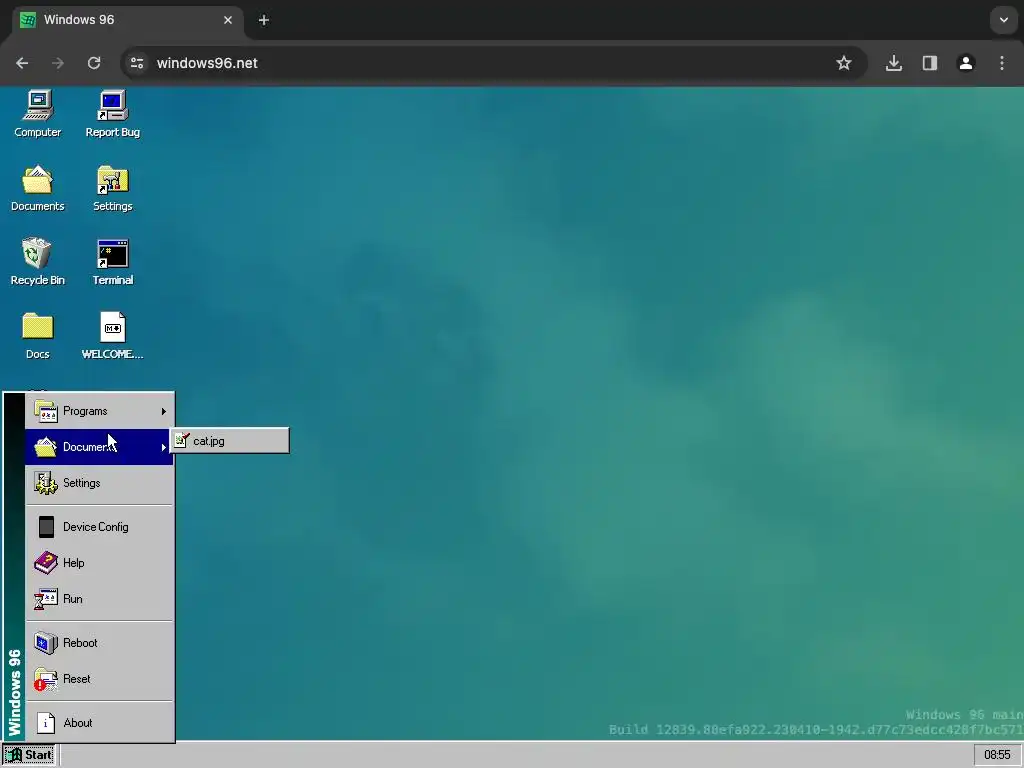Open the Computer desktop icon

point(37,114)
